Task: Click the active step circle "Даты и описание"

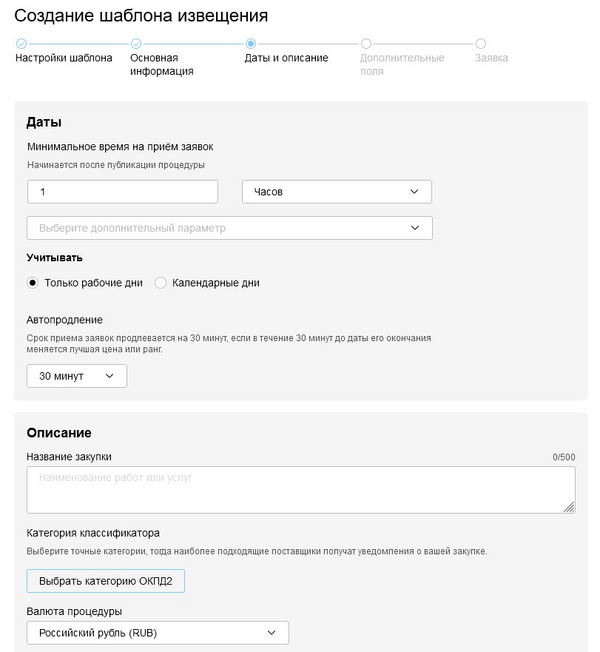Action: [250, 44]
